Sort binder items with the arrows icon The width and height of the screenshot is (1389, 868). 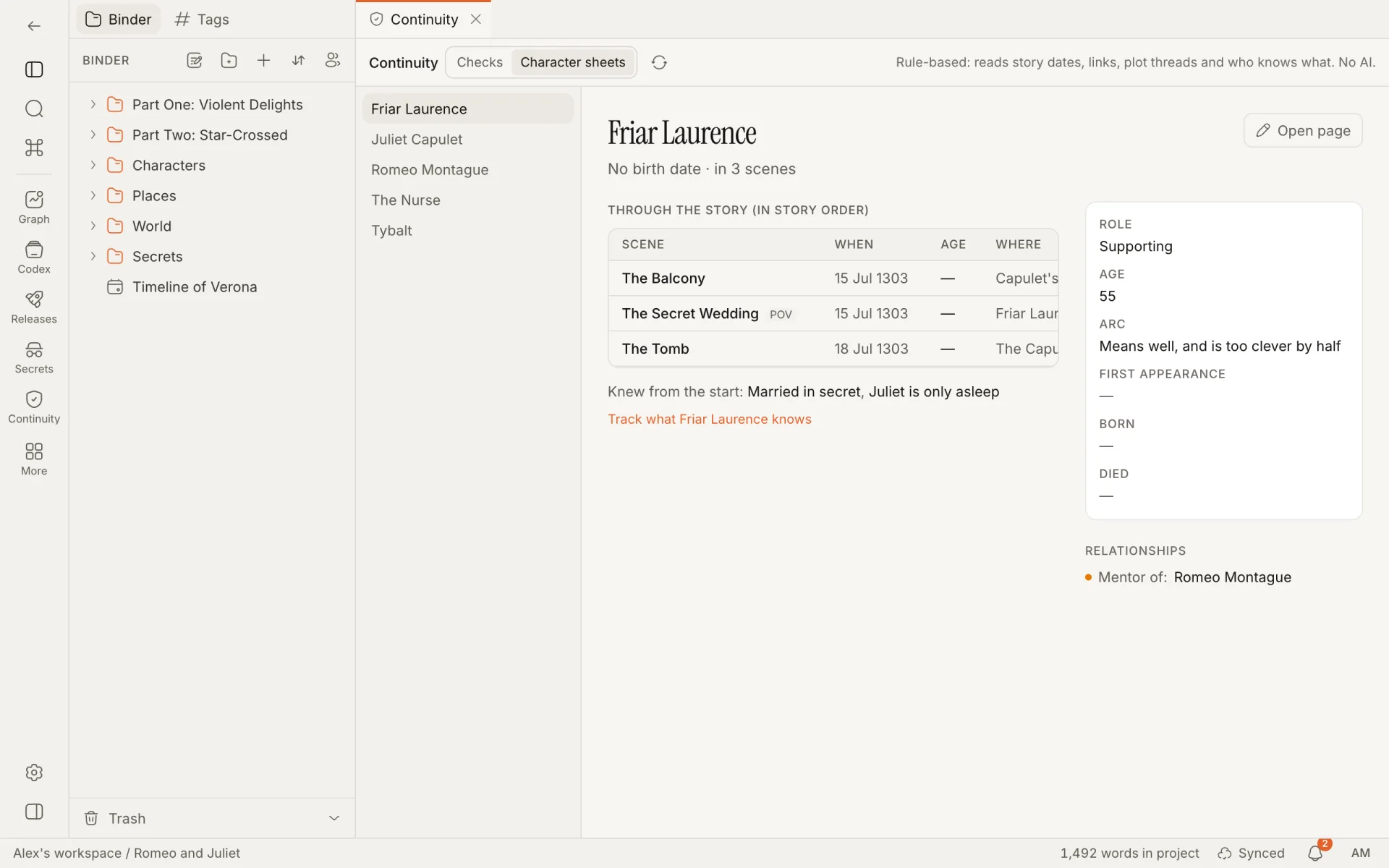click(298, 61)
